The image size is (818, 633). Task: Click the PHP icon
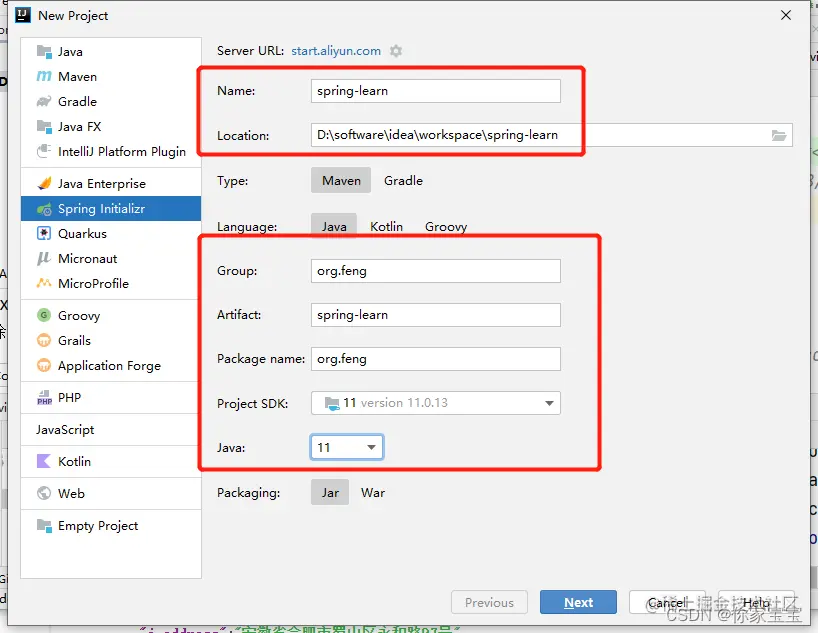coord(44,398)
